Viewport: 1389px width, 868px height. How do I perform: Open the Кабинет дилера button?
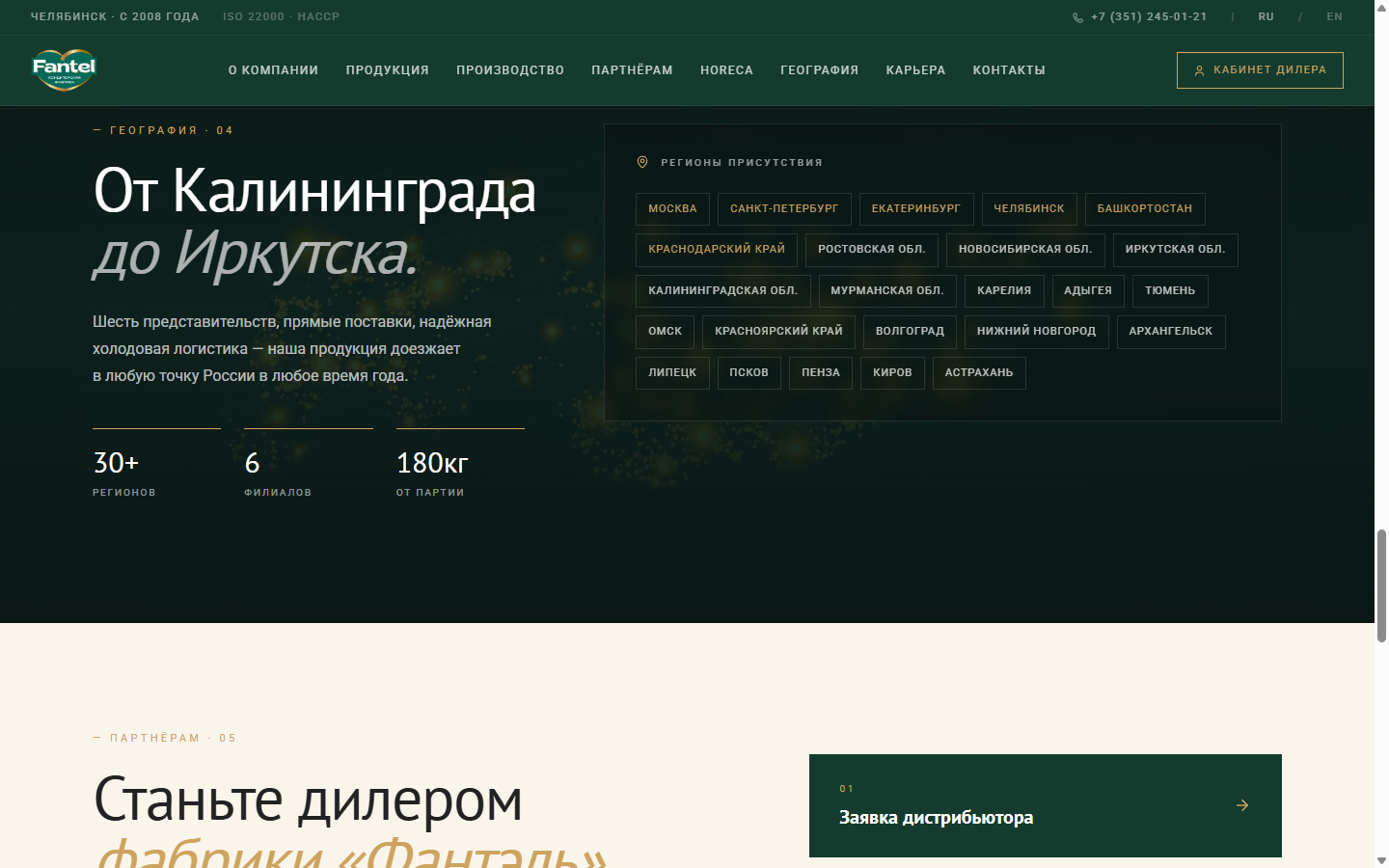(1260, 70)
